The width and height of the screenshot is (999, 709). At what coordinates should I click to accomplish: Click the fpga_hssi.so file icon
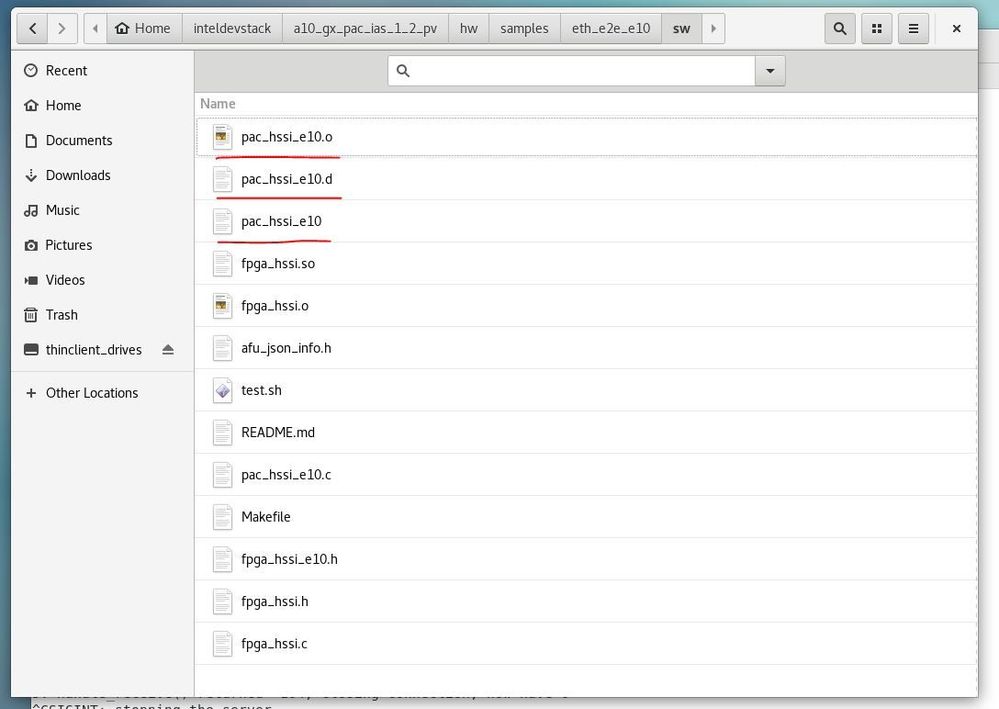click(x=222, y=264)
